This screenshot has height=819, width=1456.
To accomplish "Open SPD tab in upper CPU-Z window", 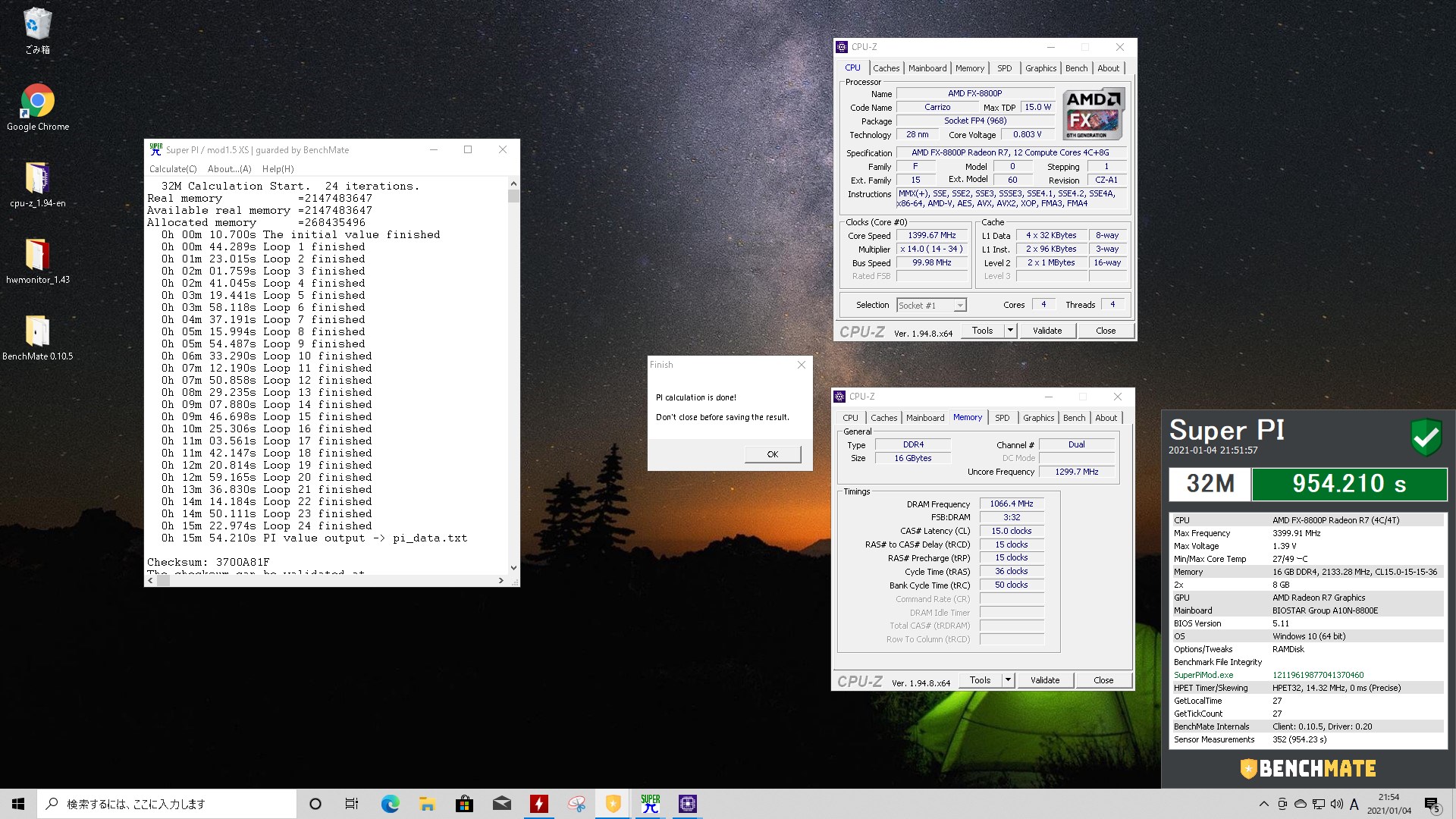I will click(x=1004, y=68).
